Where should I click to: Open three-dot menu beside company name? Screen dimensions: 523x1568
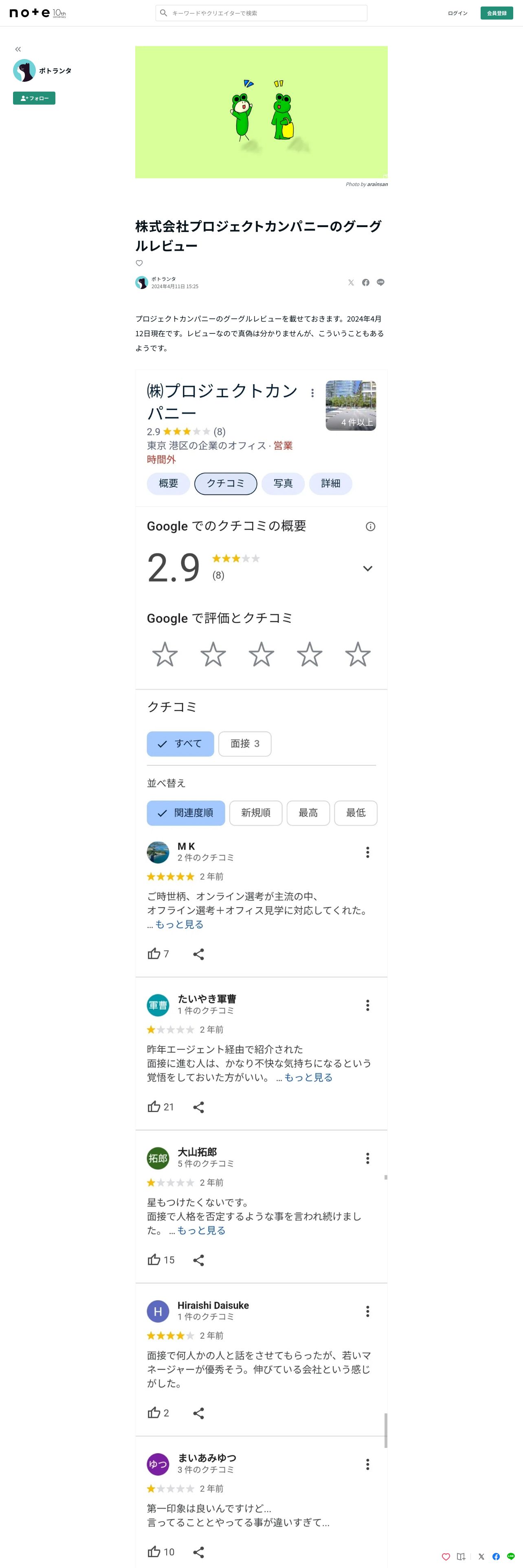point(312,393)
